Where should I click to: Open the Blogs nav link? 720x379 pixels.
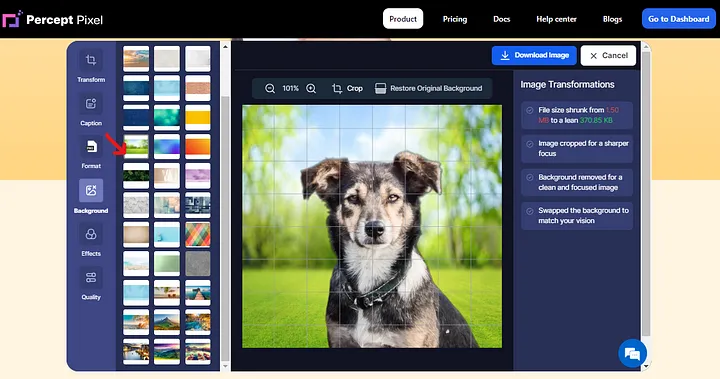(x=612, y=19)
